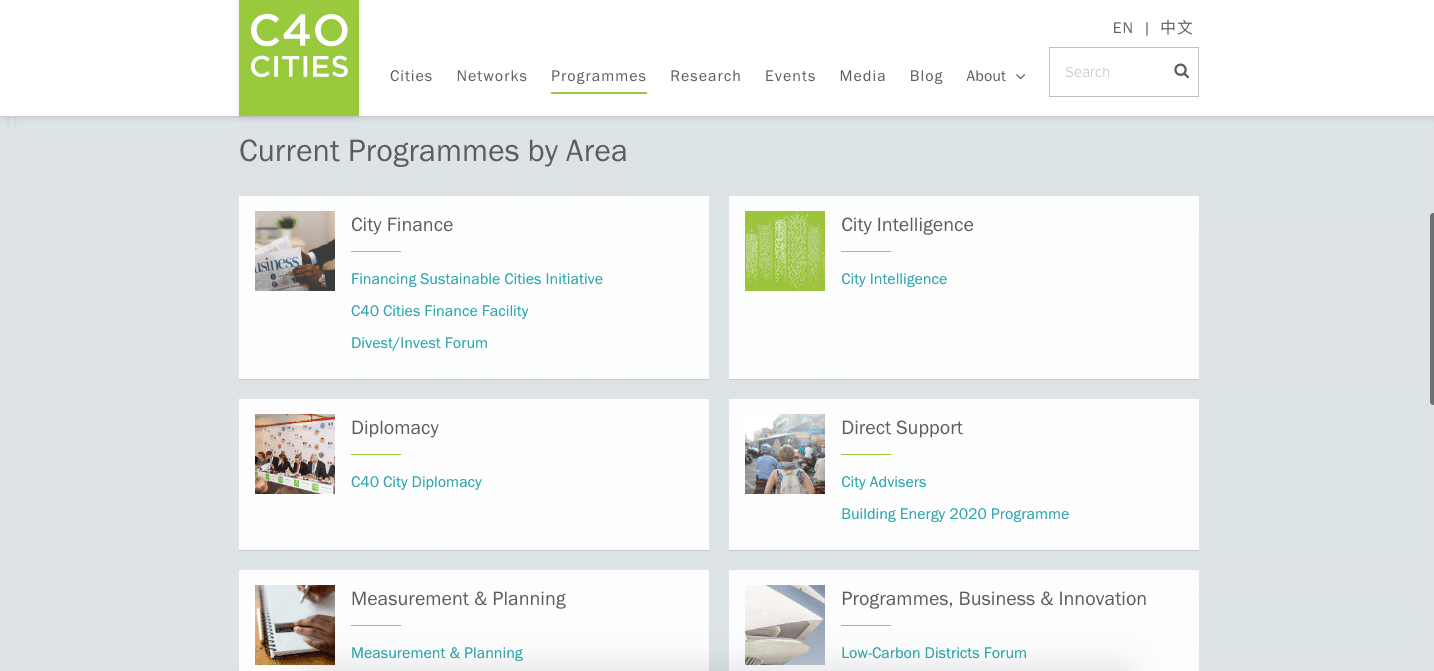Select the Programmes menu item
Image resolution: width=1434 pixels, height=671 pixels.
point(599,76)
